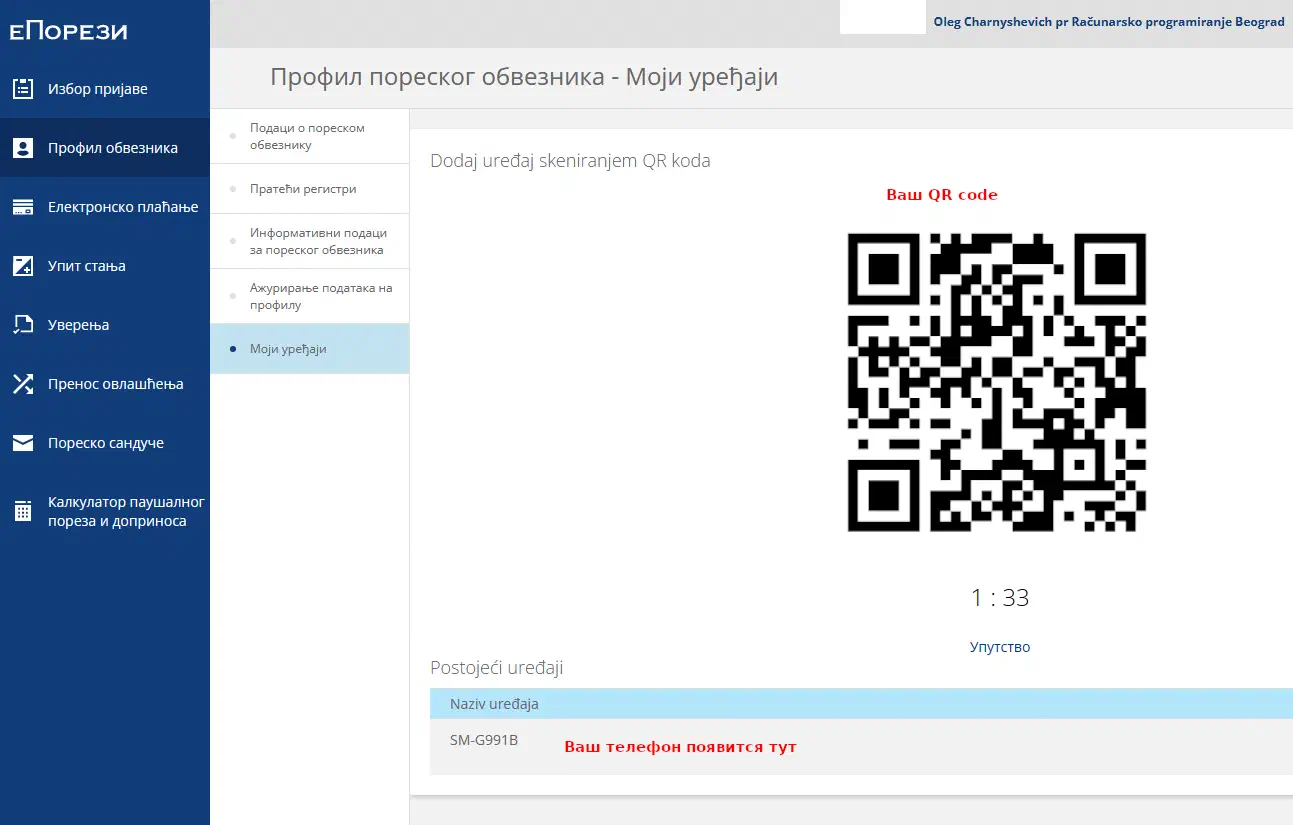Image resolution: width=1293 pixels, height=825 pixels.
Task: Open the Упутство instructions link
Action: coord(998,646)
